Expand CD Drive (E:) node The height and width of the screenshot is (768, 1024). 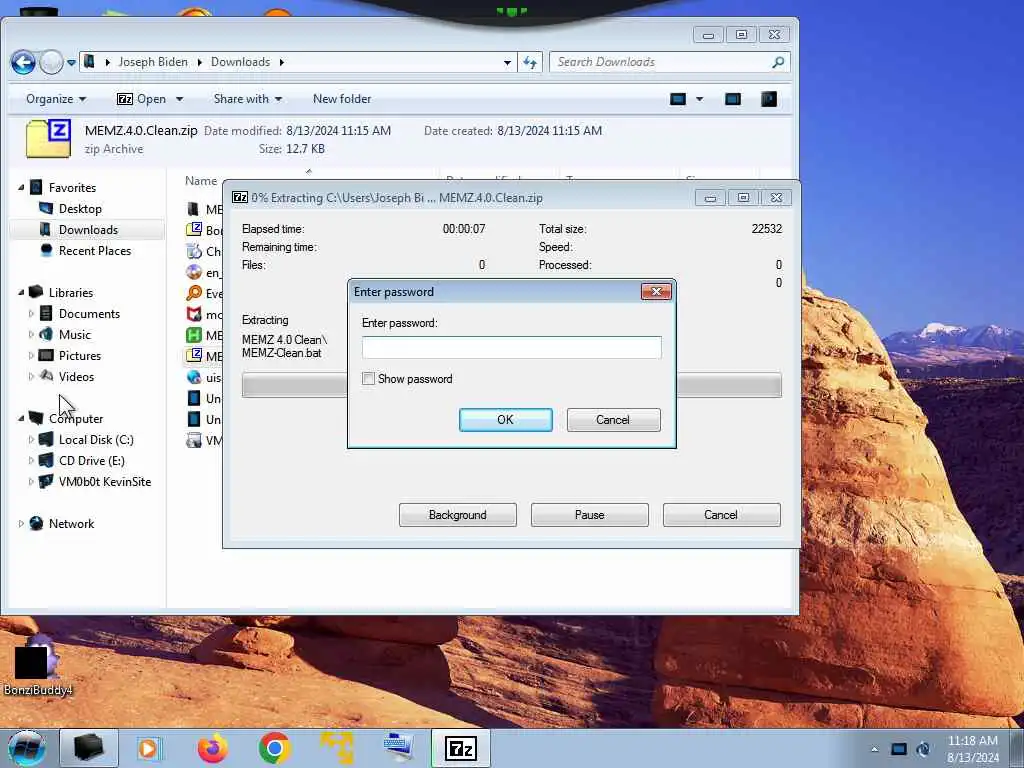31,460
